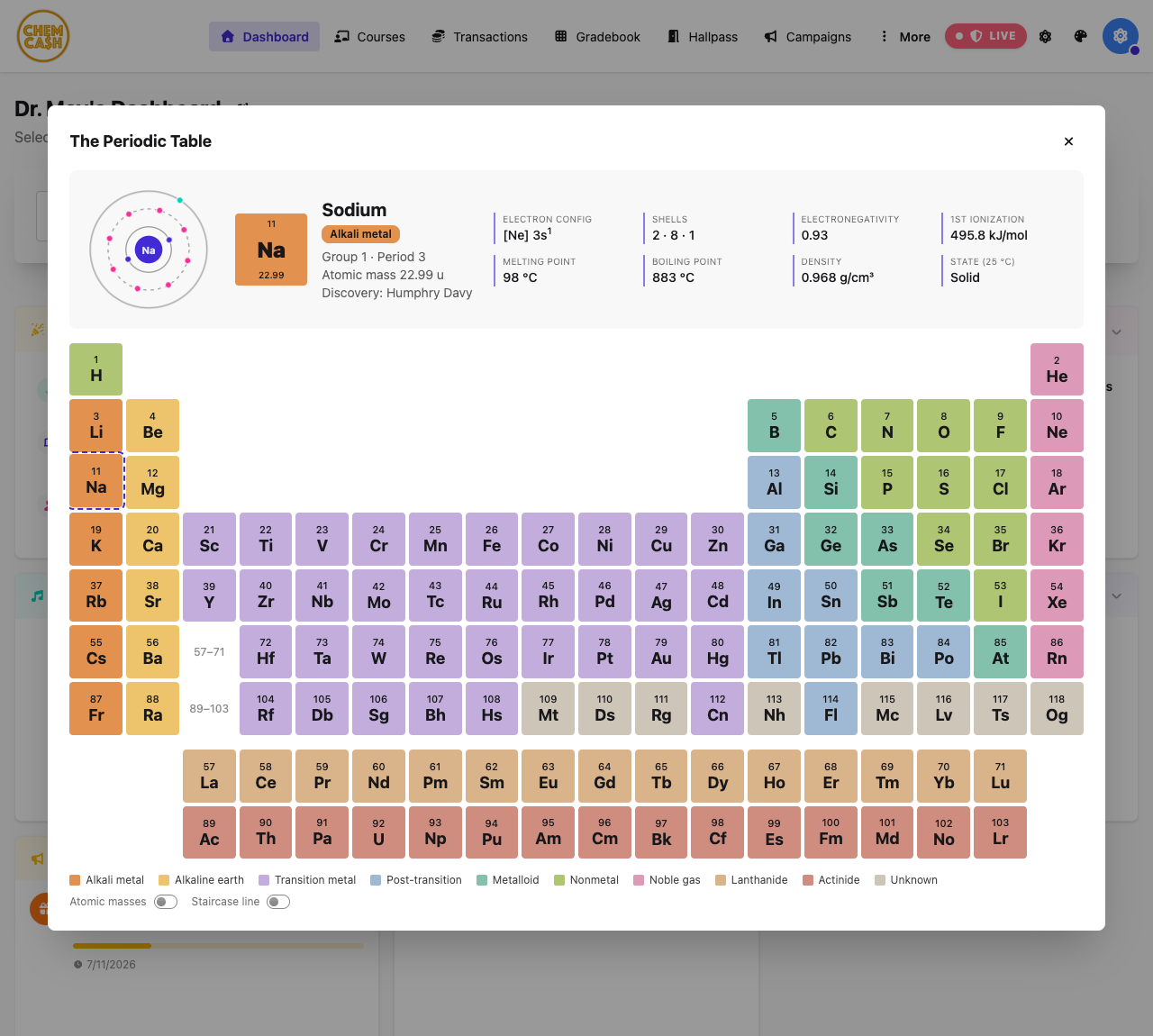The width and height of the screenshot is (1153, 1036).
Task: Click the Sodium atom shell diagram
Action: click(149, 250)
